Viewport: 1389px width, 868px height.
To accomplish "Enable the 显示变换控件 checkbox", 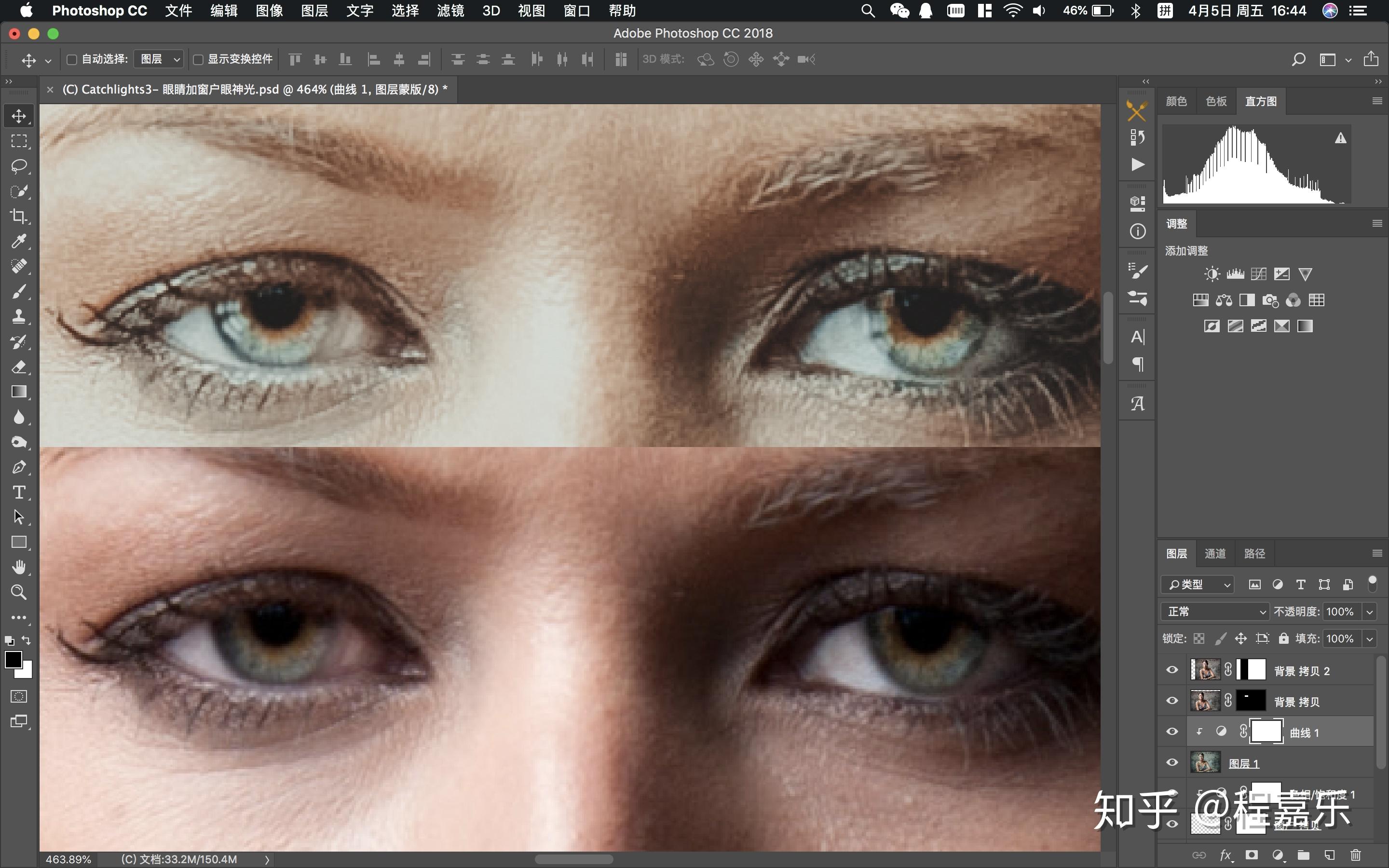I will 198,59.
